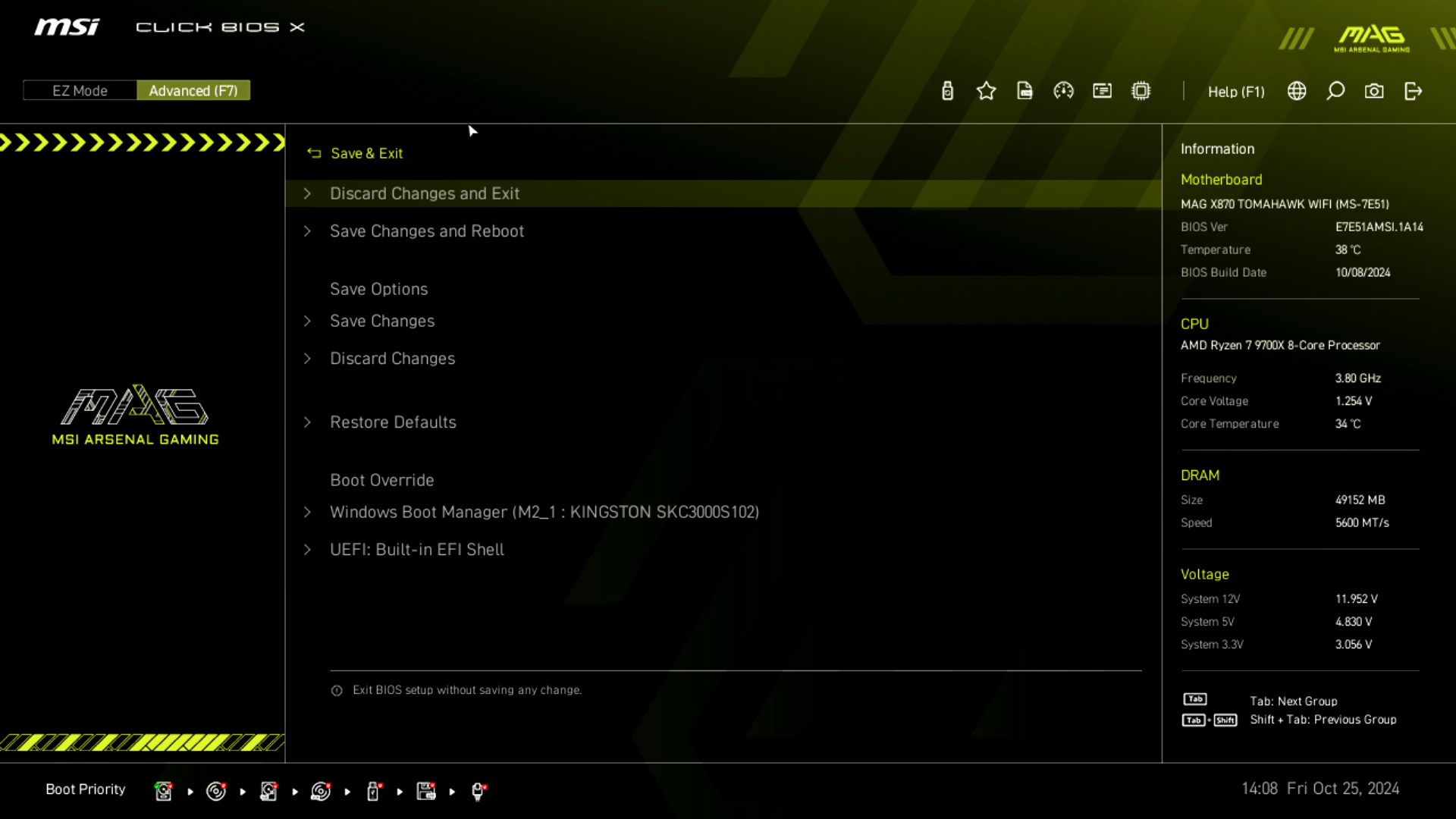Expand Discard Changes and Exit chevron
The height and width of the screenshot is (819, 1456).
[307, 193]
